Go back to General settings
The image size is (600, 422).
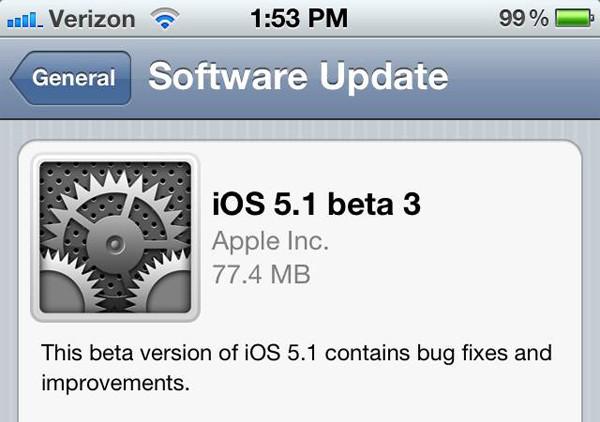72,78
